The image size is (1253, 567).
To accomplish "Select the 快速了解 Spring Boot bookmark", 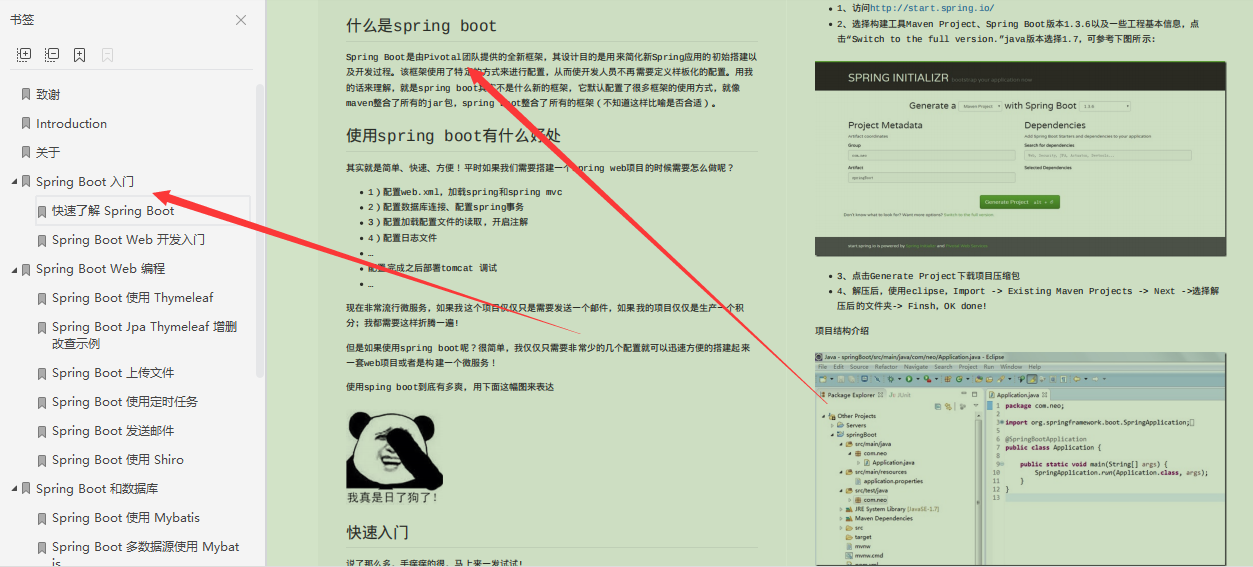I will [113, 211].
